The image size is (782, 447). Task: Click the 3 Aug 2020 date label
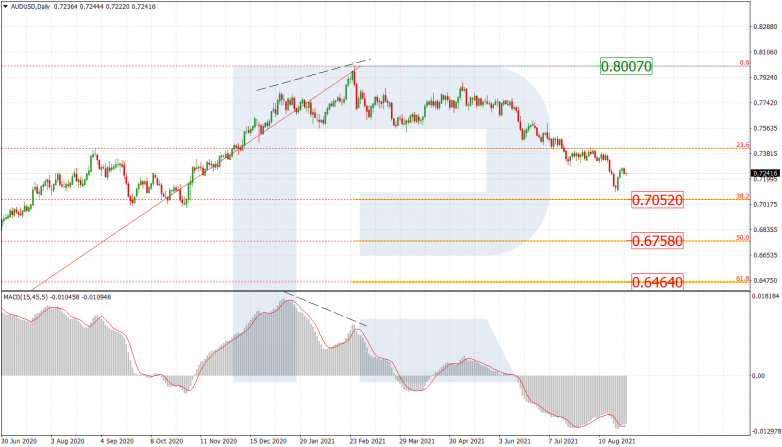tap(67, 442)
